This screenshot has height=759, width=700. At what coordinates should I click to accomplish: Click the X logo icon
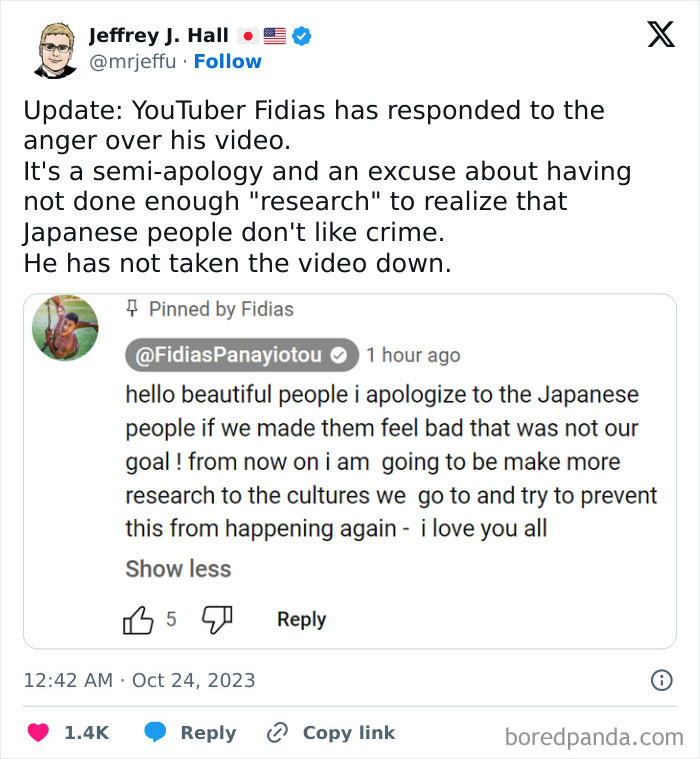[x=660, y=37]
